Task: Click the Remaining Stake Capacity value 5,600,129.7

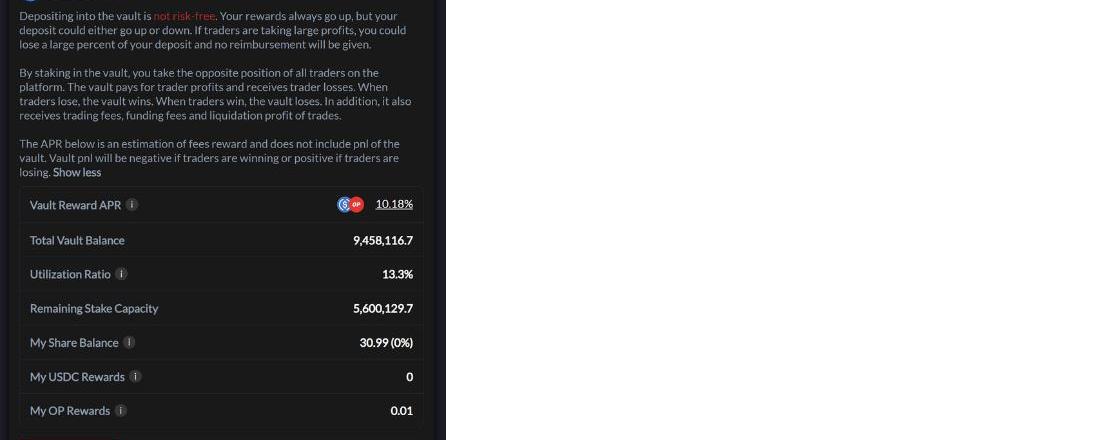Action: click(383, 309)
